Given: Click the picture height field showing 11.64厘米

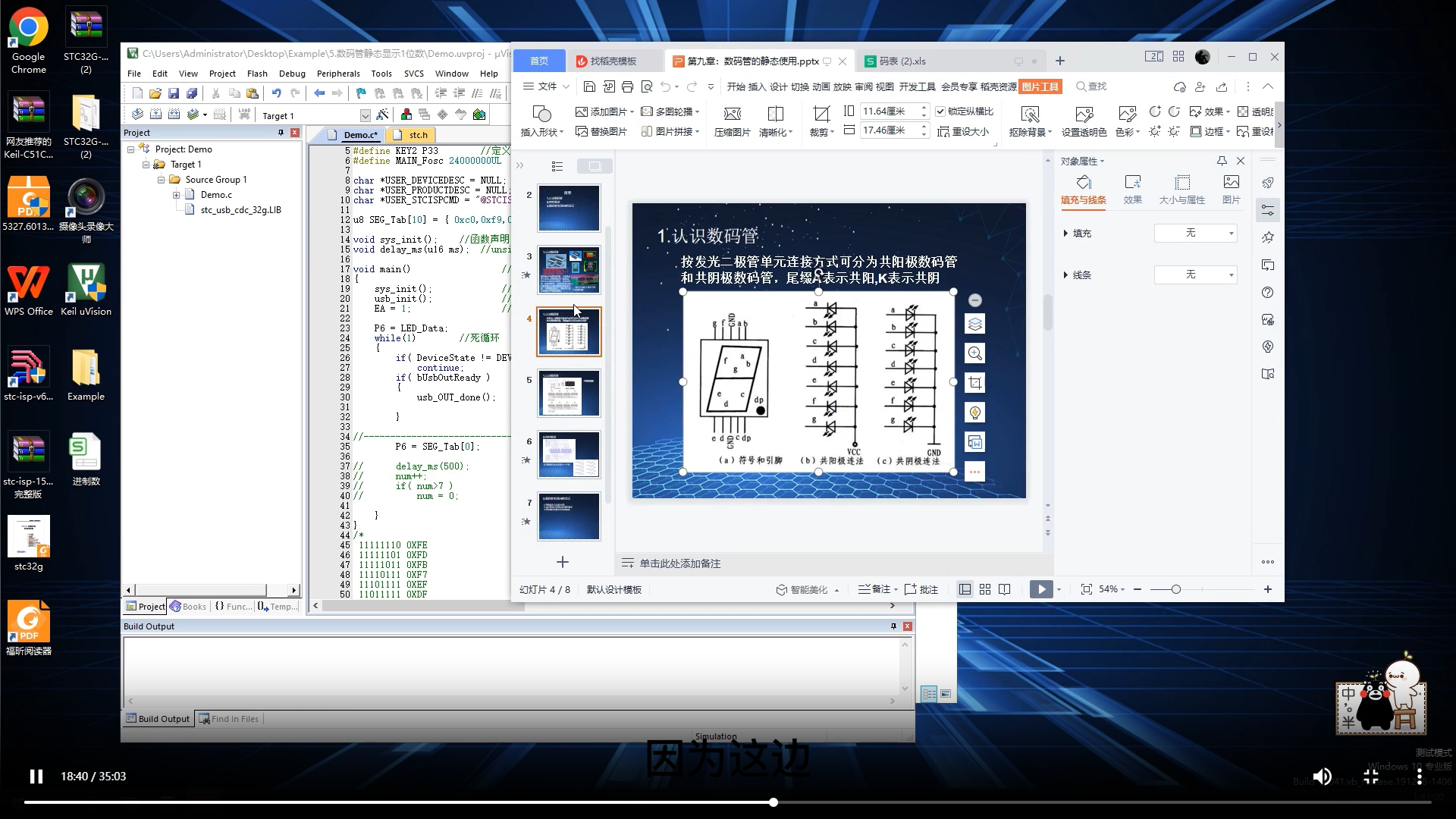Looking at the screenshot, I should pyautogui.click(x=895, y=111).
